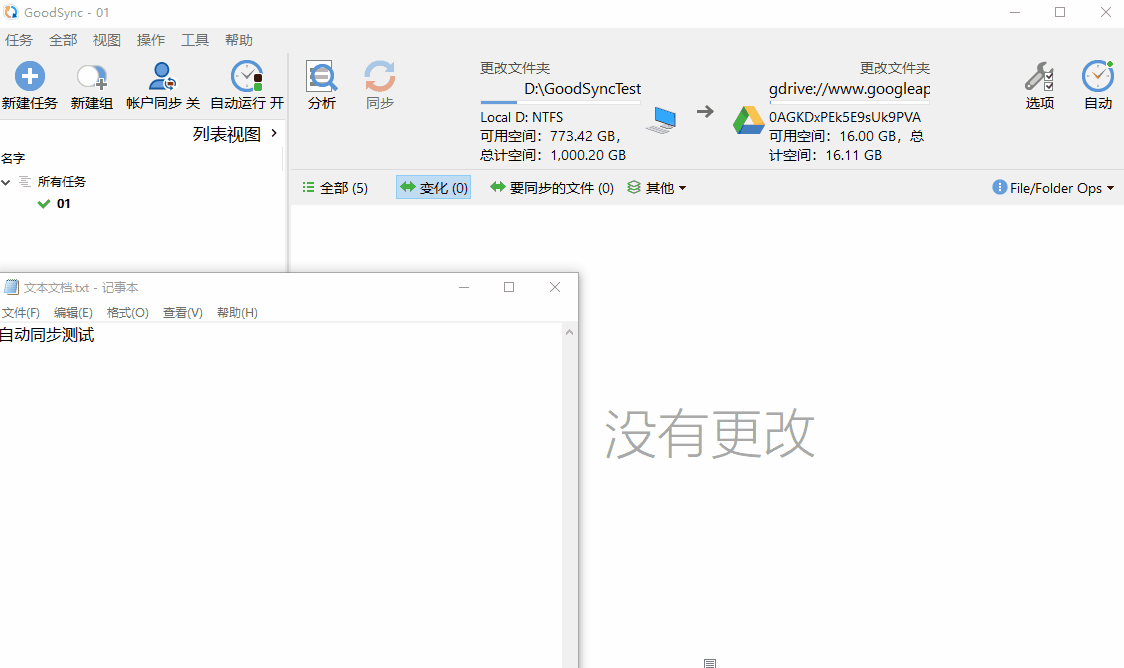Open the 其他 dropdown
This screenshot has width=1124, height=668.
point(657,188)
